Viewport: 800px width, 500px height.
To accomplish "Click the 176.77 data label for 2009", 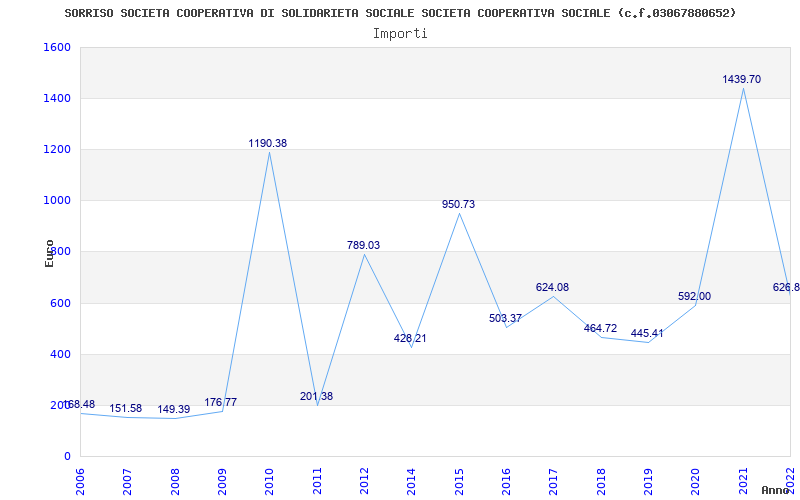I will (x=220, y=402).
